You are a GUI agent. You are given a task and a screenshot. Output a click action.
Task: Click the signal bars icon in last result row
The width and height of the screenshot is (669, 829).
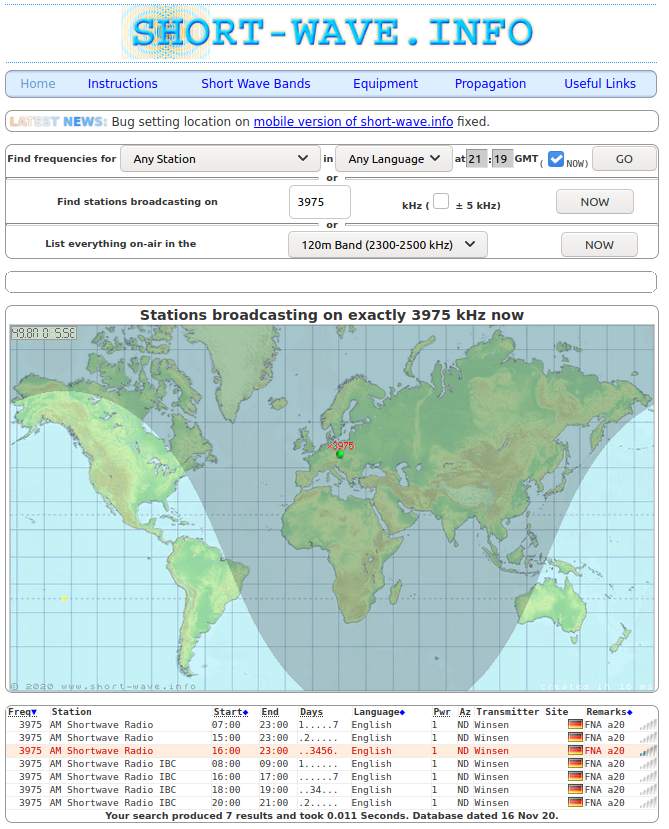click(648, 803)
